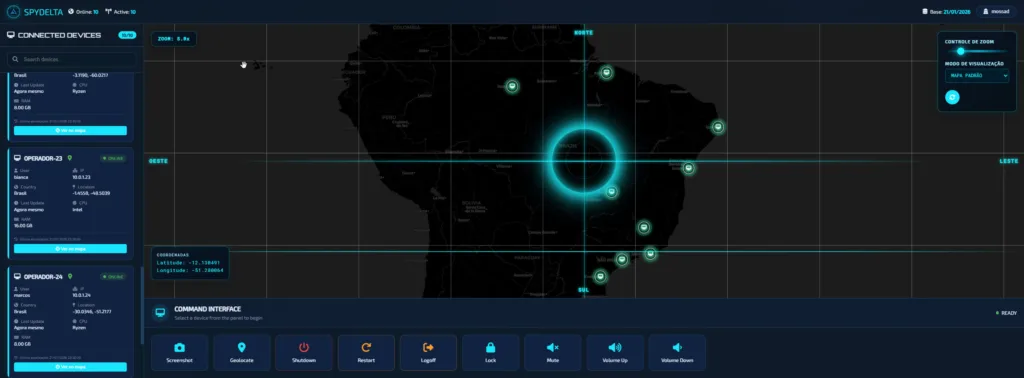Click the READY status indicator

[1006, 313]
